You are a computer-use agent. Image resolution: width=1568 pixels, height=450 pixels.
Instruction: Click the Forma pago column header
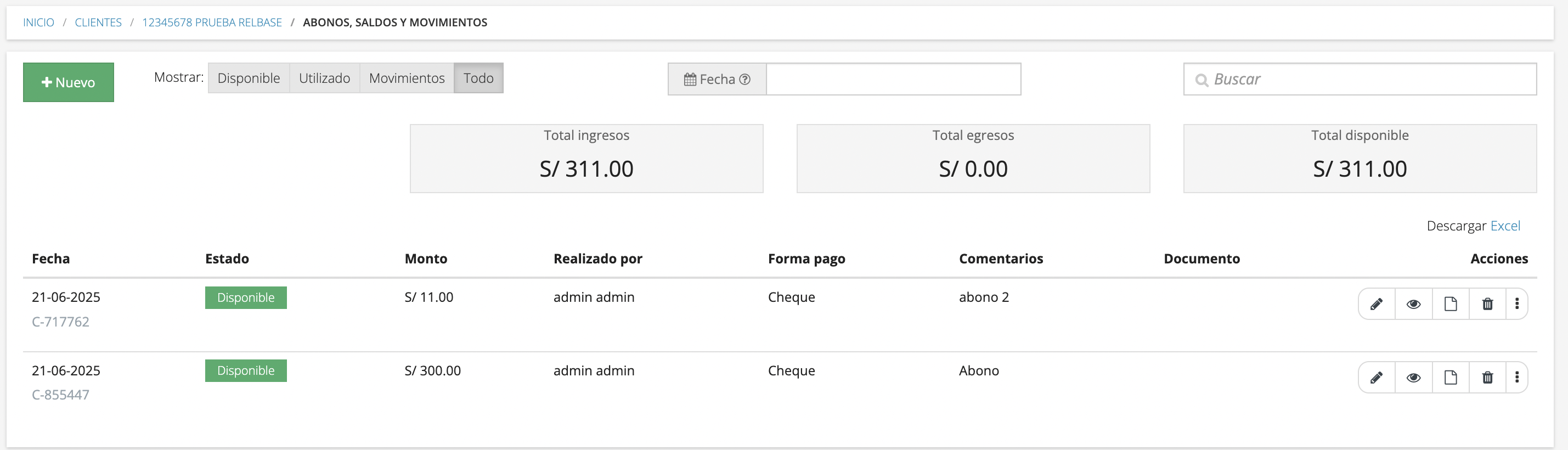[806, 259]
